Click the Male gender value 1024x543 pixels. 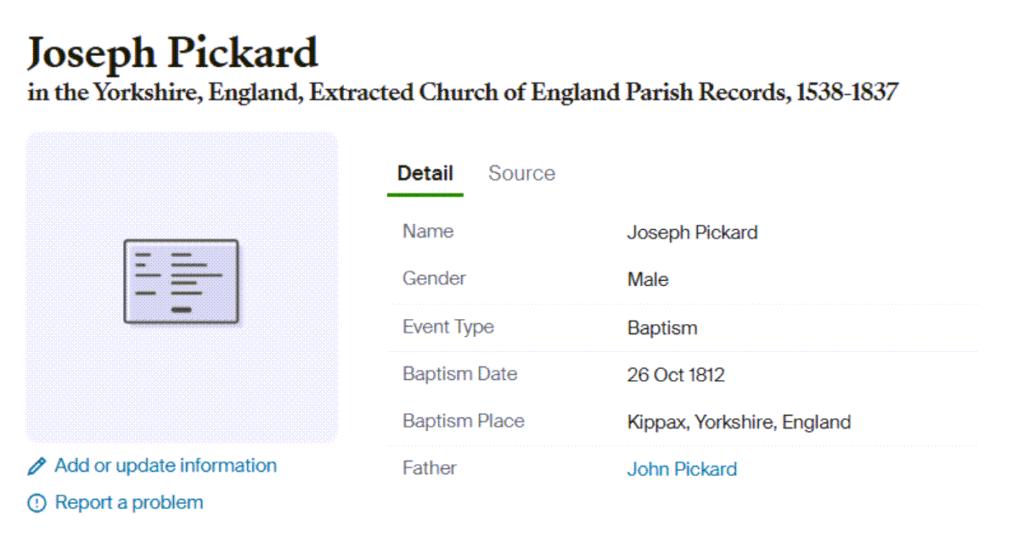(x=647, y=280)
